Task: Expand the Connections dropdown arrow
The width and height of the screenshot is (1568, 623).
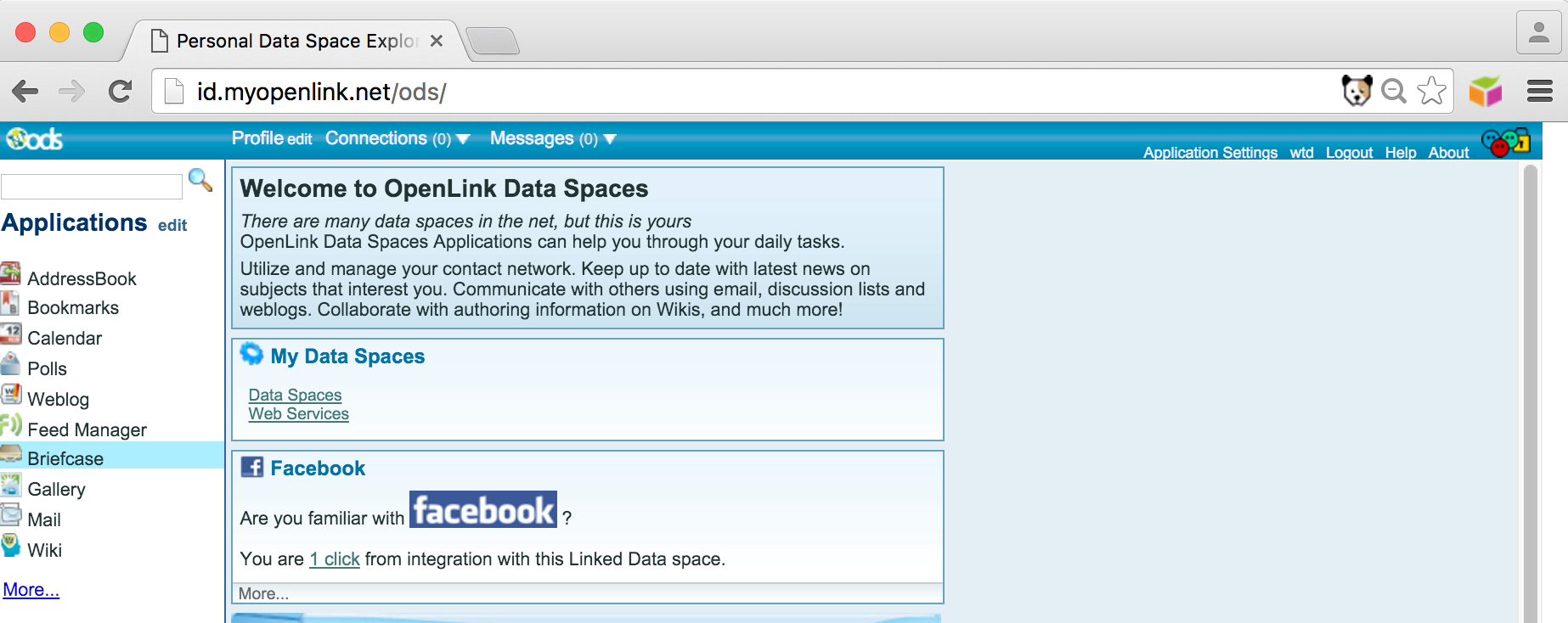Action: click(x=463, y=139)
